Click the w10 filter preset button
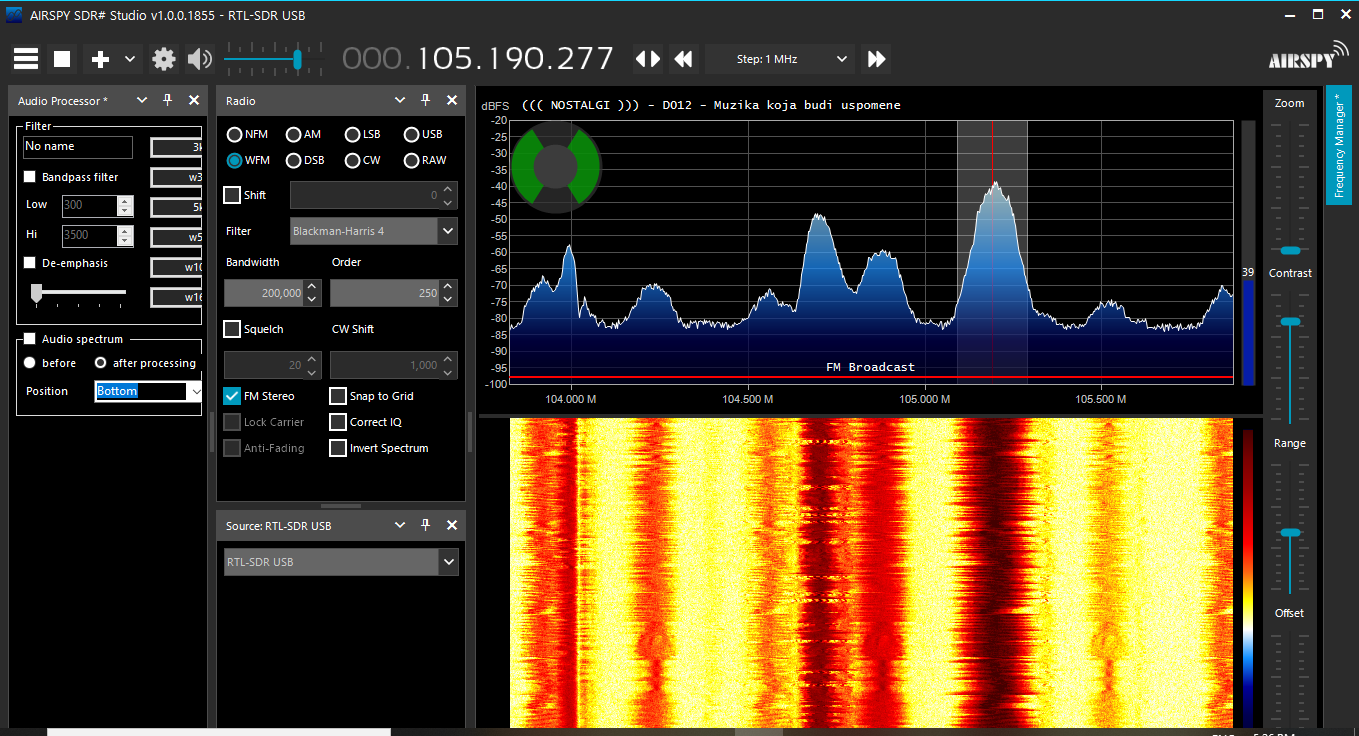The width and height of the screenshot is (1359, 736). [177, 267]
